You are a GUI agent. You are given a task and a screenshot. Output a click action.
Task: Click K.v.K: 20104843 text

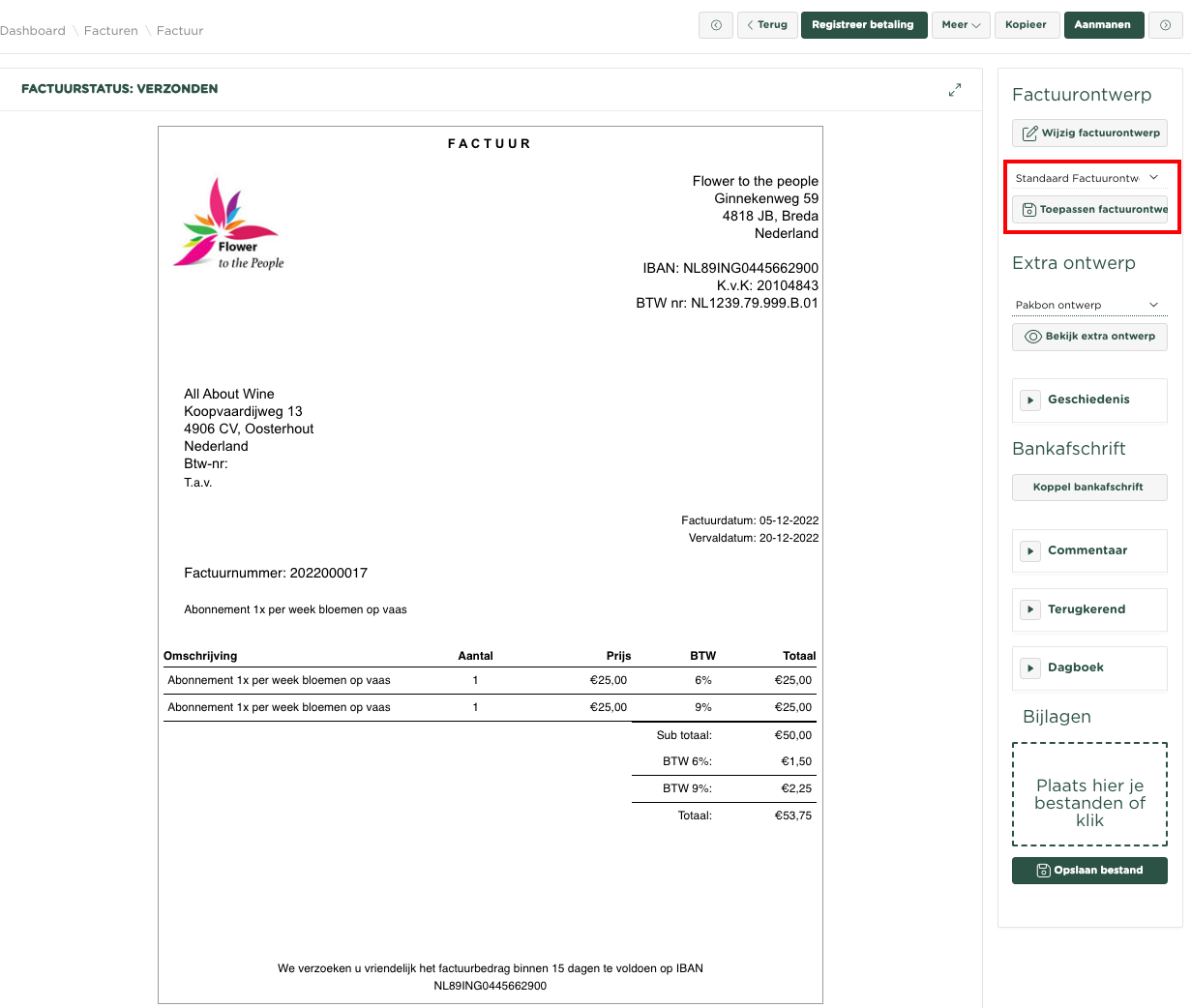767,285
